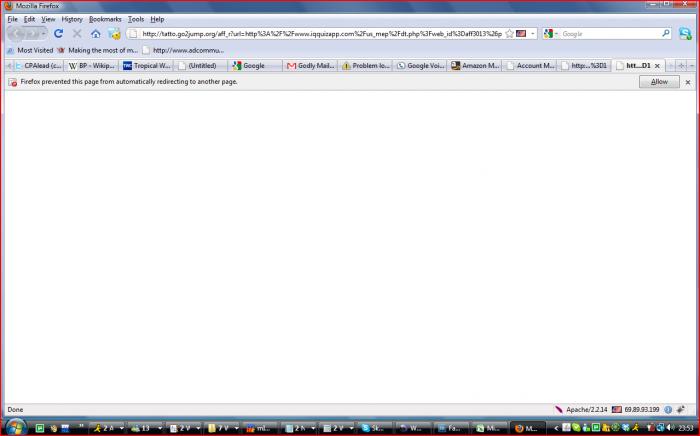The width and height of the screenshot is (700, 436).
Task: Click the back navigation arrow
Action: point(17,33)
